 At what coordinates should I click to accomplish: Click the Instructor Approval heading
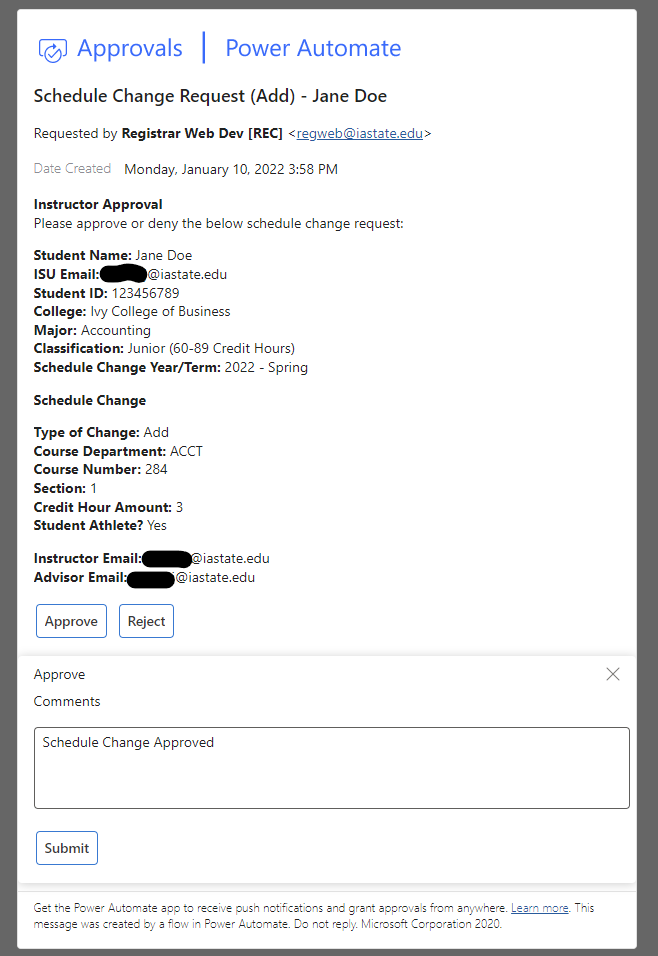[x=98, y=204]
